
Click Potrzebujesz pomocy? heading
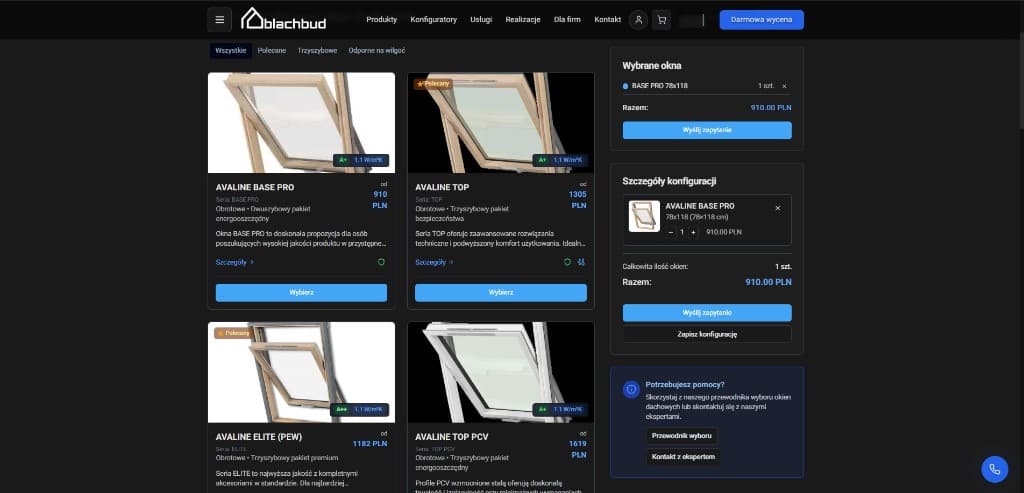pos(684,385)
